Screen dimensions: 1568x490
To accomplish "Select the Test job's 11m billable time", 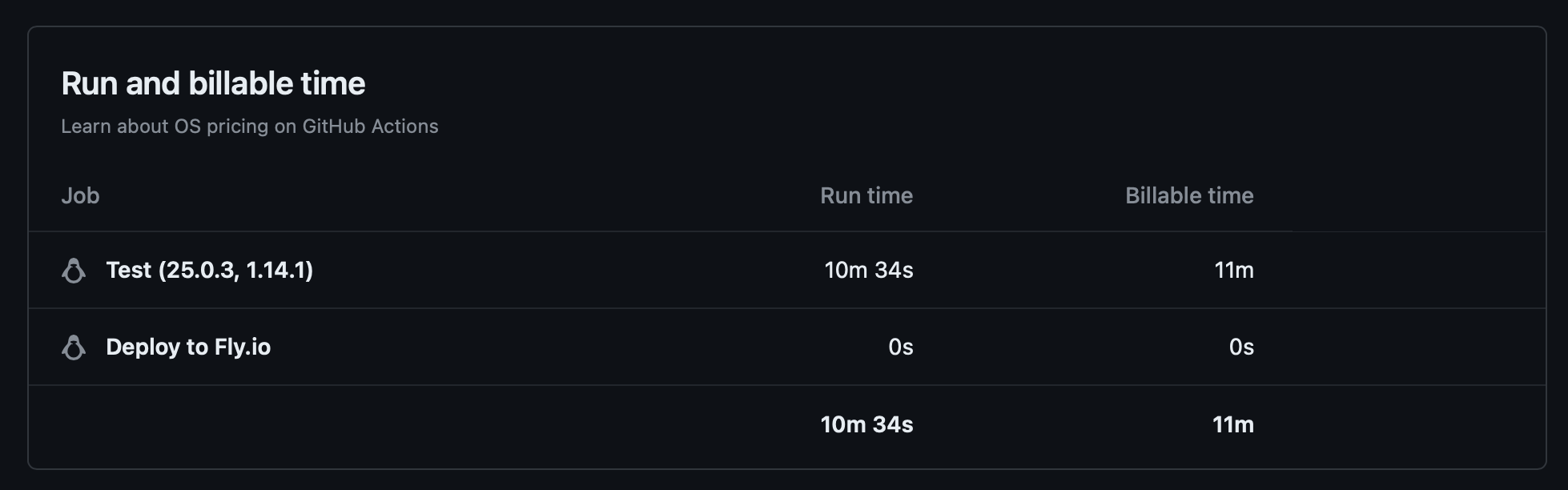I will 1233,271.
